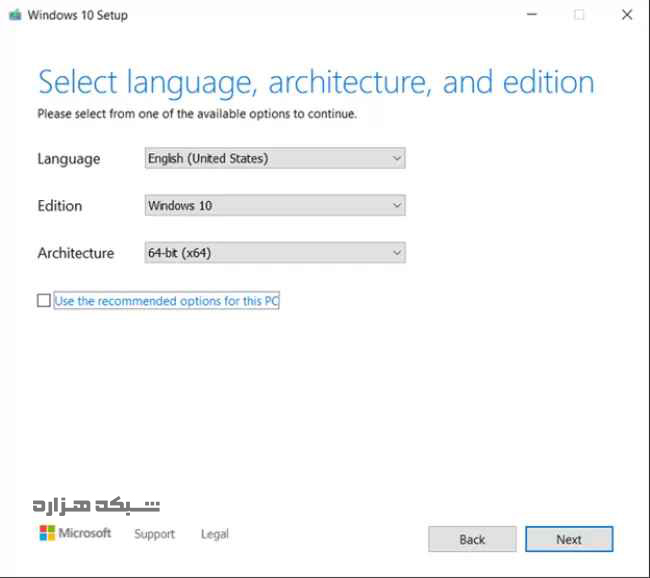The height and width of the screenshot is (578, 650).
Task: Open the Legal link
Action: [215, 534]
